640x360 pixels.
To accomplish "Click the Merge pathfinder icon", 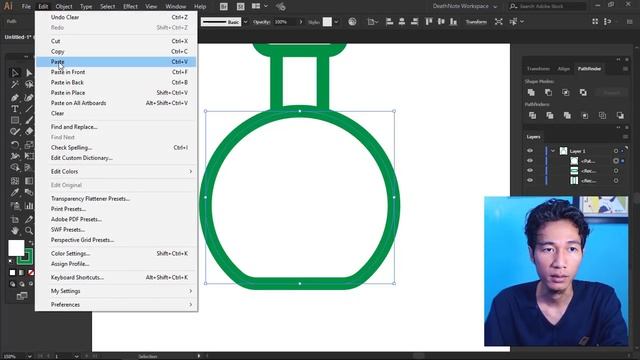I will pos(567,116).
